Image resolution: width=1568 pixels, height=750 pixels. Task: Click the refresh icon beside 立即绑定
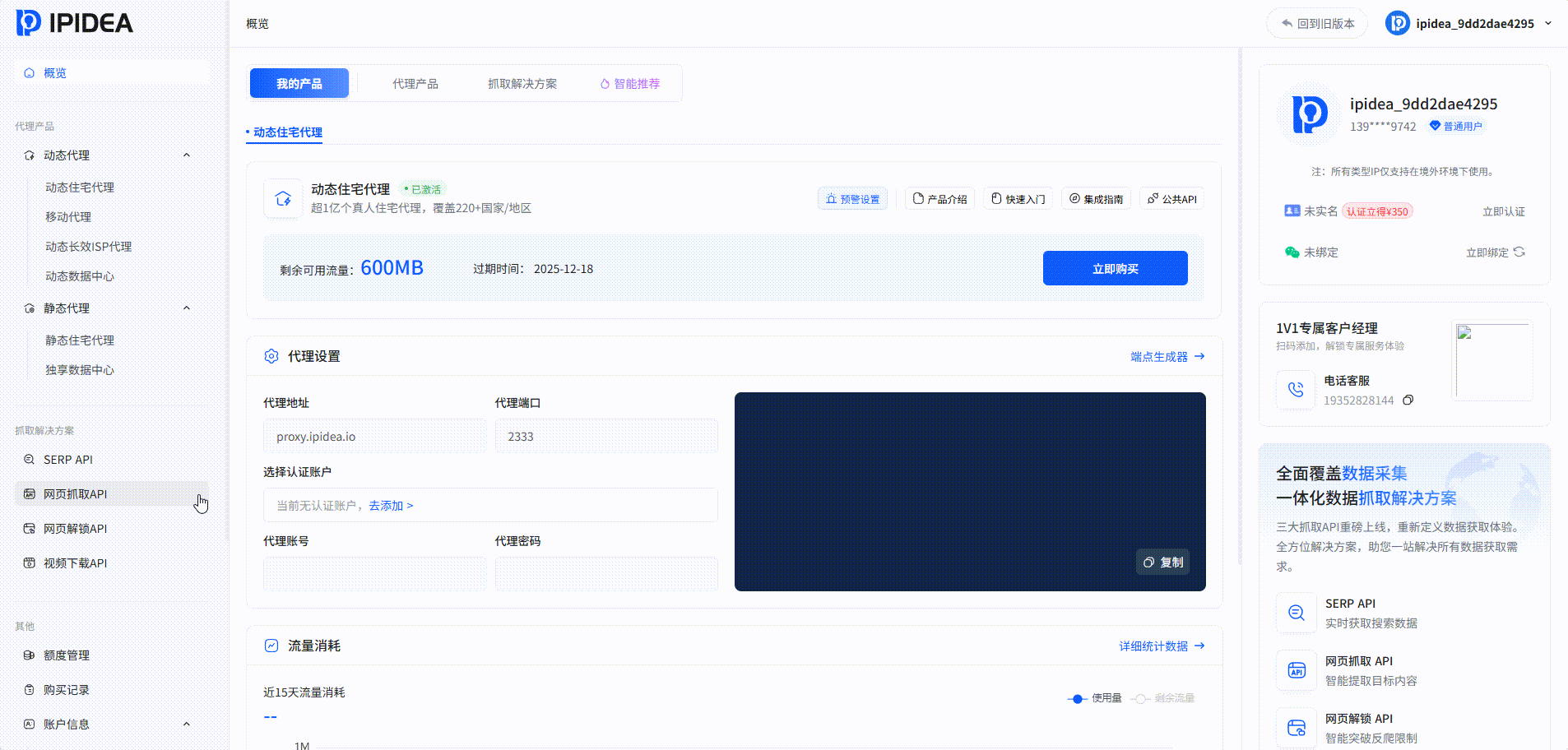pos(1519,252)
